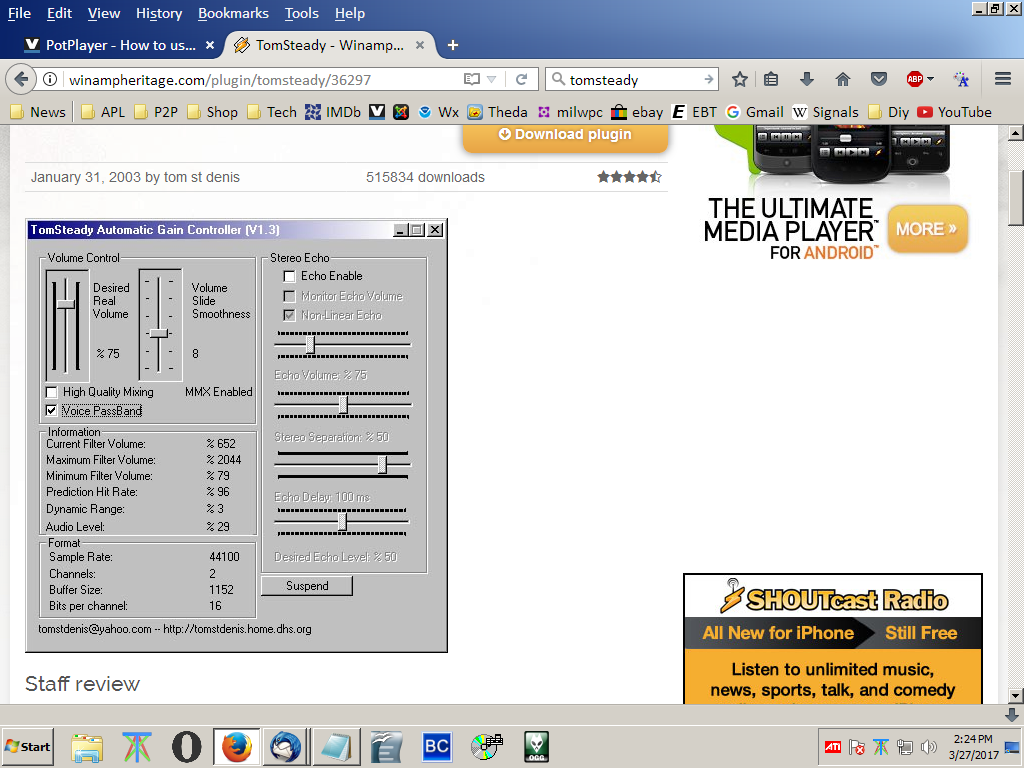
Task: Click the Start button
Action: (x=27, y=746)
